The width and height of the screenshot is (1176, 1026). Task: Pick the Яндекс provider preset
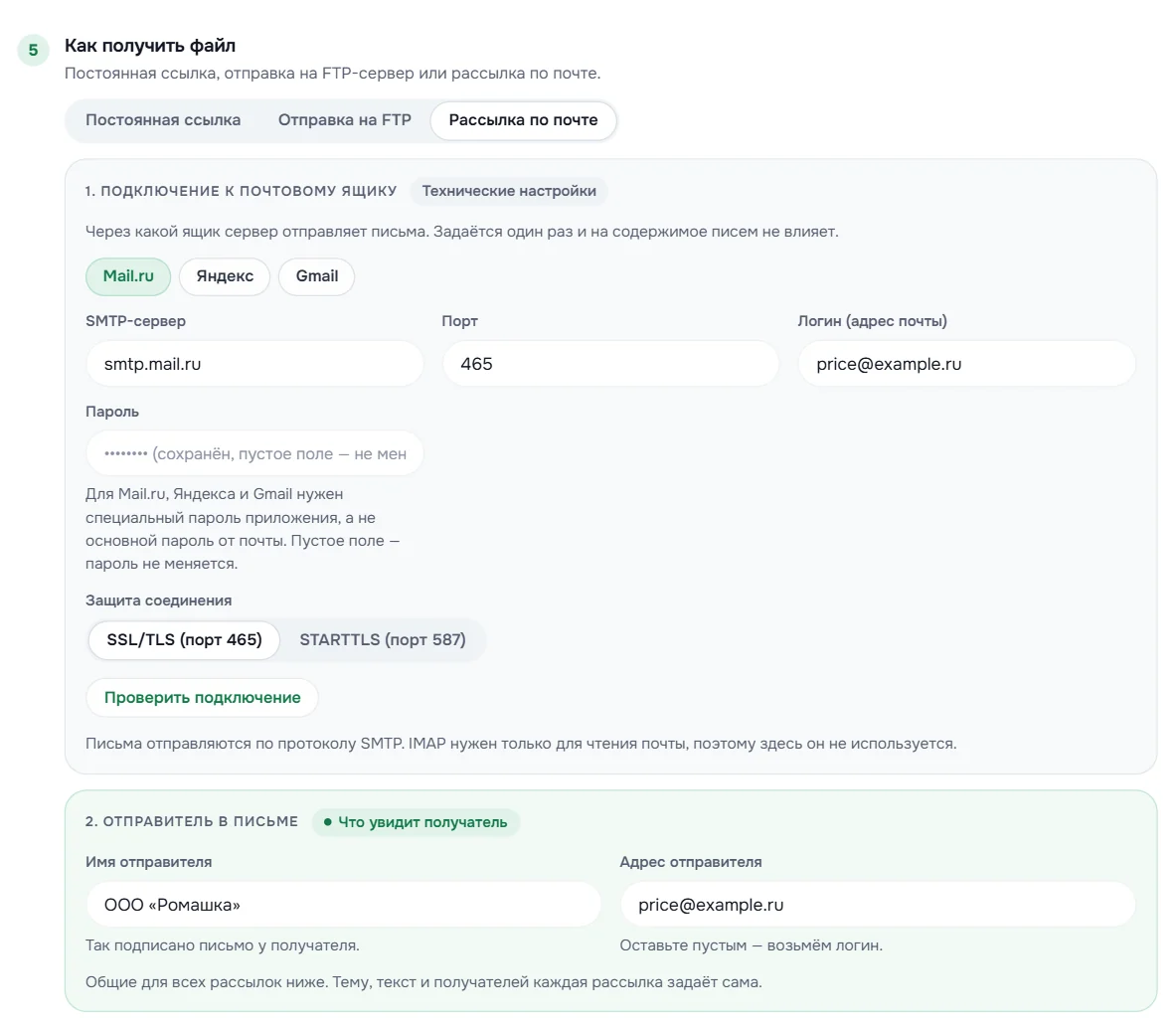coord(225,276)
